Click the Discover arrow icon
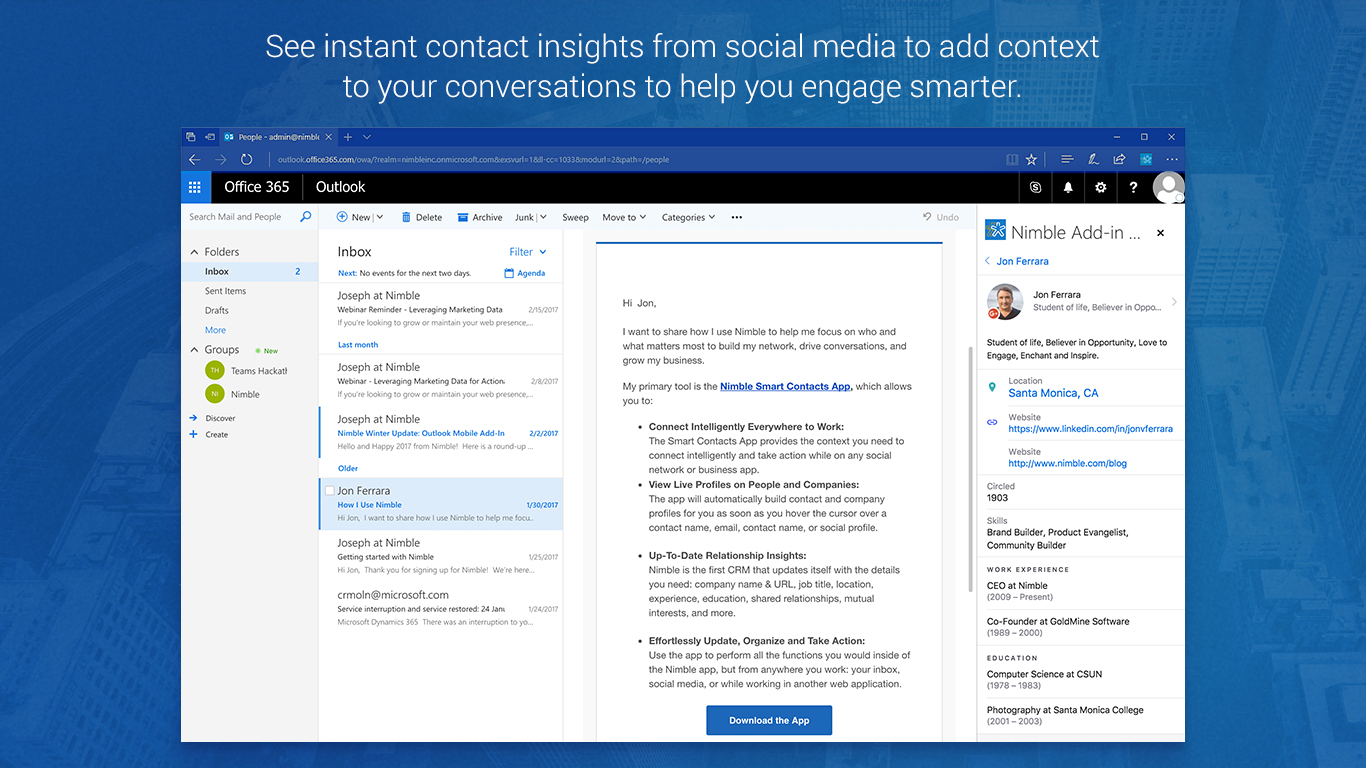 [x=193, y=418]
